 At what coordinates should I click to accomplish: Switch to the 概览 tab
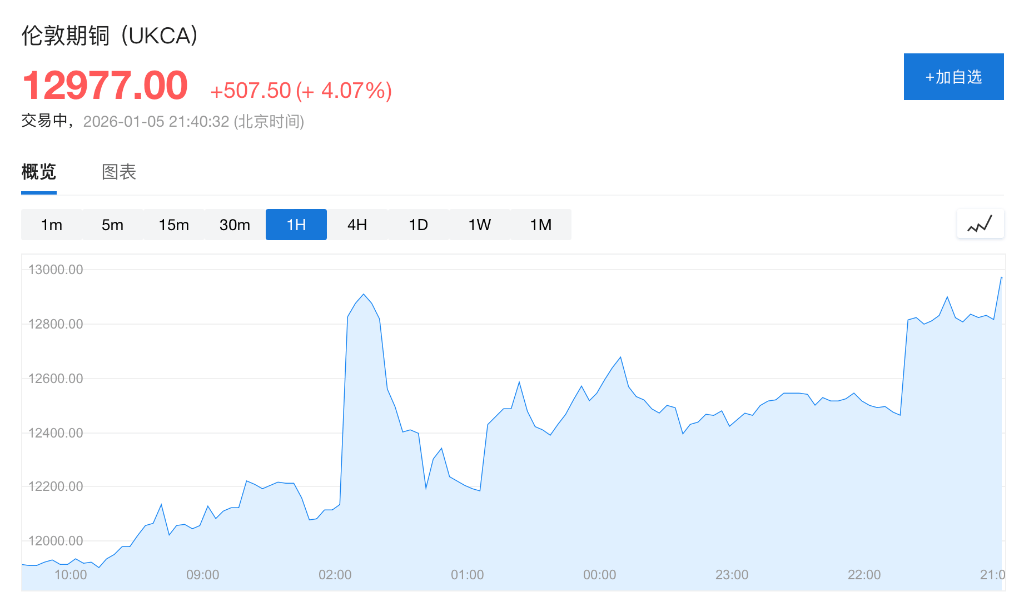39,172
